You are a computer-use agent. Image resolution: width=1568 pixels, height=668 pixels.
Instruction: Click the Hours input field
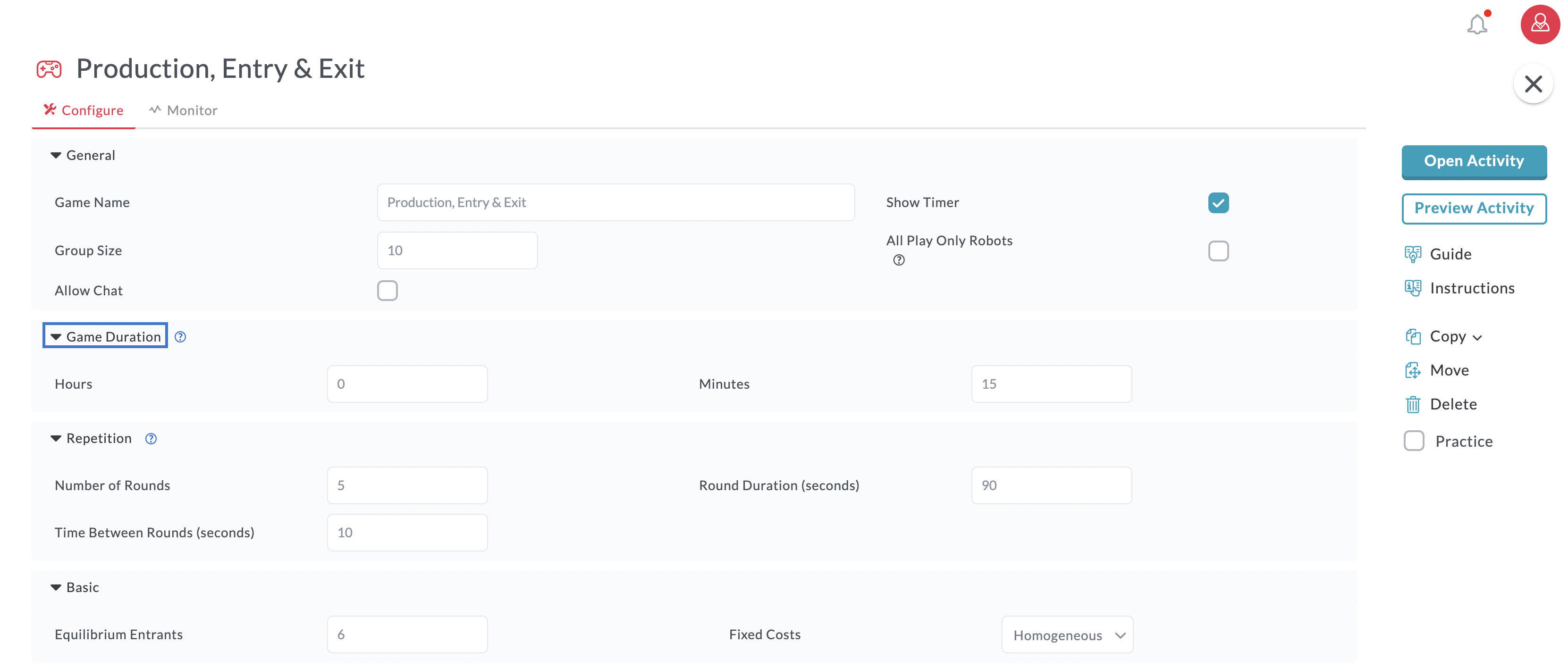[x=407, y=384]
